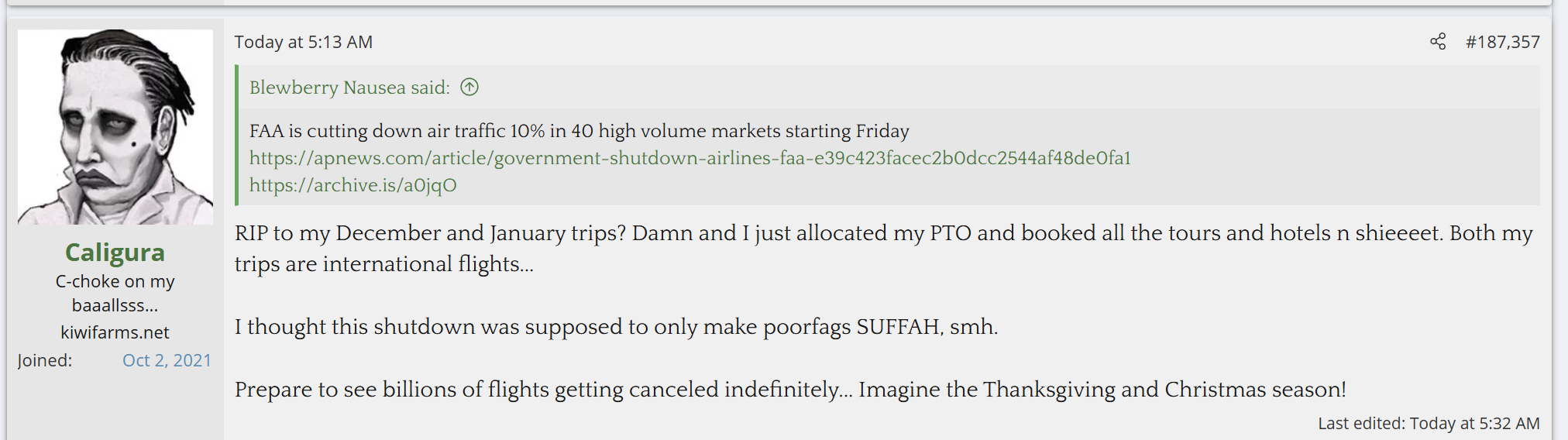The height and width of the screenshot is (440, 1568).
Task: Open the apnews.com article link
Action: [x=689, y=158]
